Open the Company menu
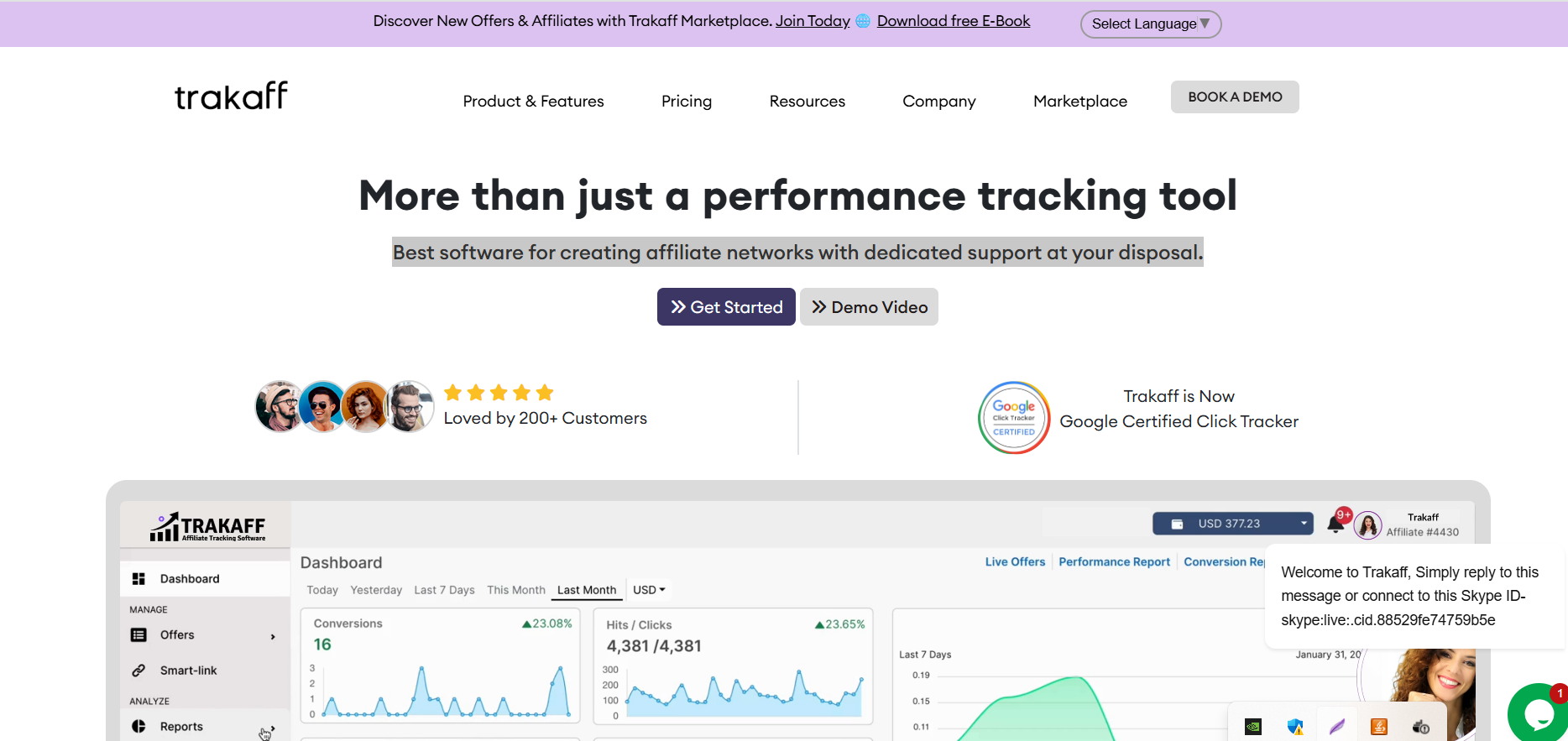 point(939,102)
